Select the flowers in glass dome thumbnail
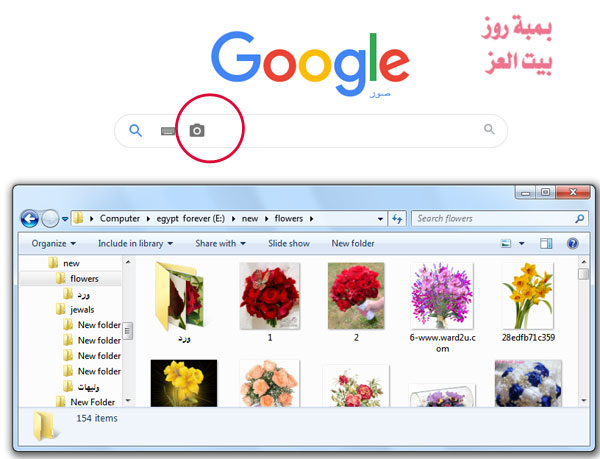The width and height of the screenshot is (600, 459). pos(442,395)
